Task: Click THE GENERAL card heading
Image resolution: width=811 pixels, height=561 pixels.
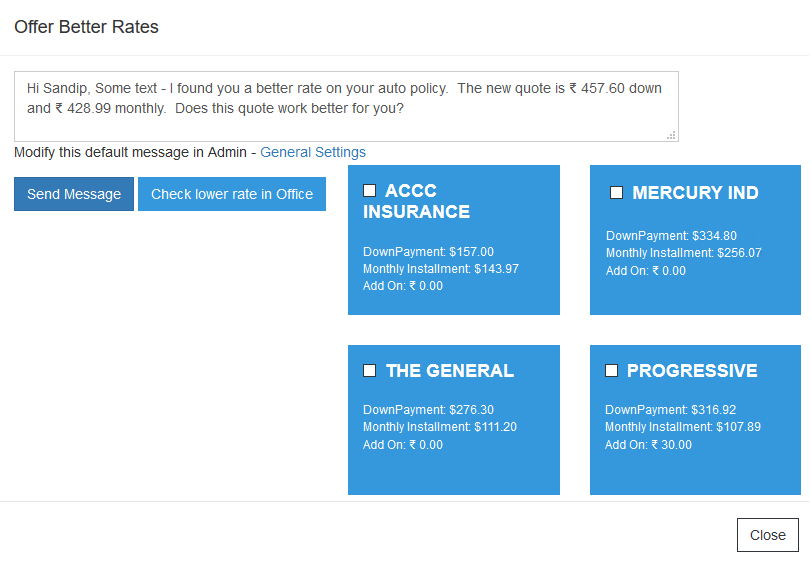Action: pos(449,371)
